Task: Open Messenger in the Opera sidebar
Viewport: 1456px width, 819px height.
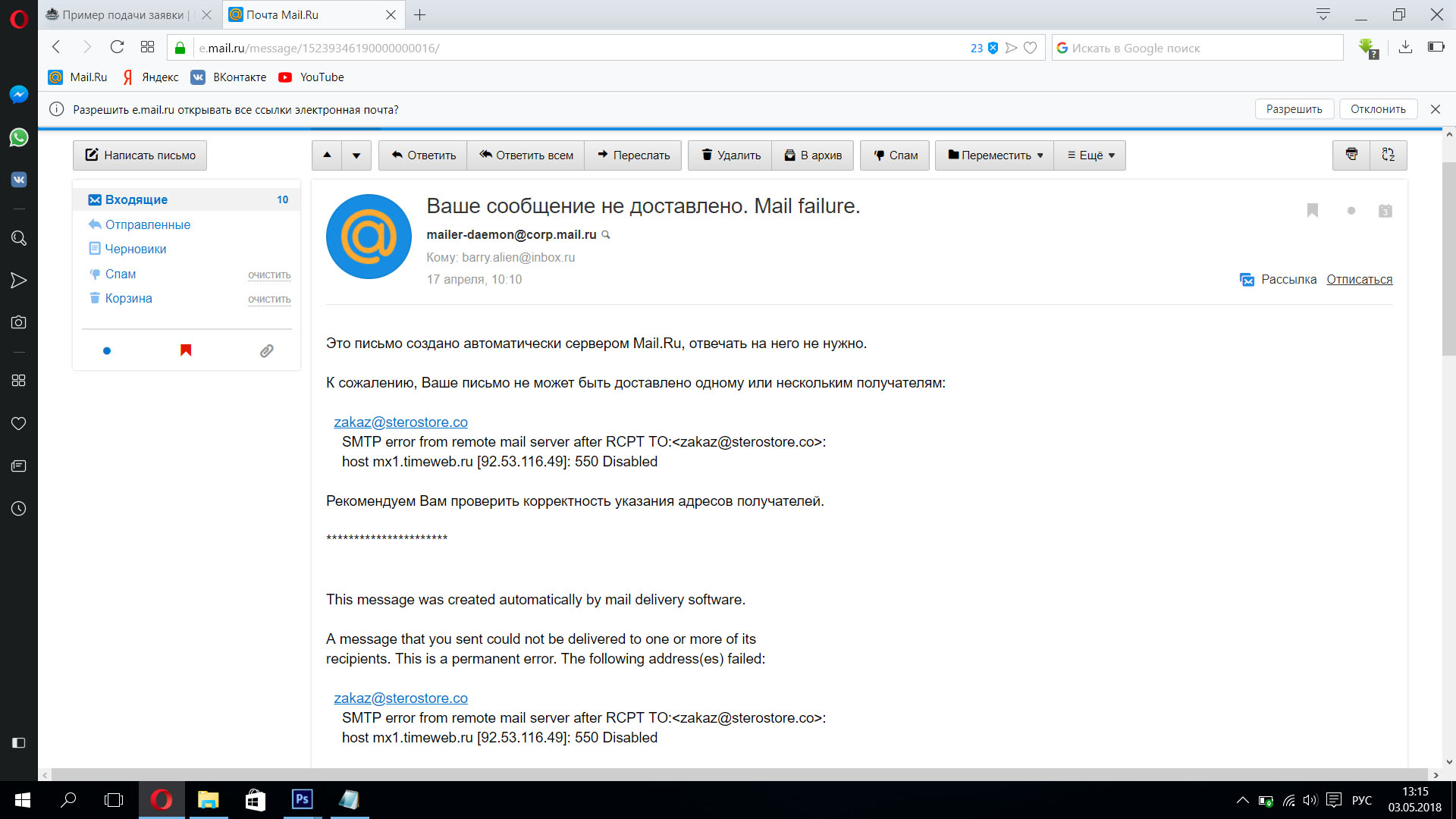Action: pyautogui.click(x=18, y=94)
